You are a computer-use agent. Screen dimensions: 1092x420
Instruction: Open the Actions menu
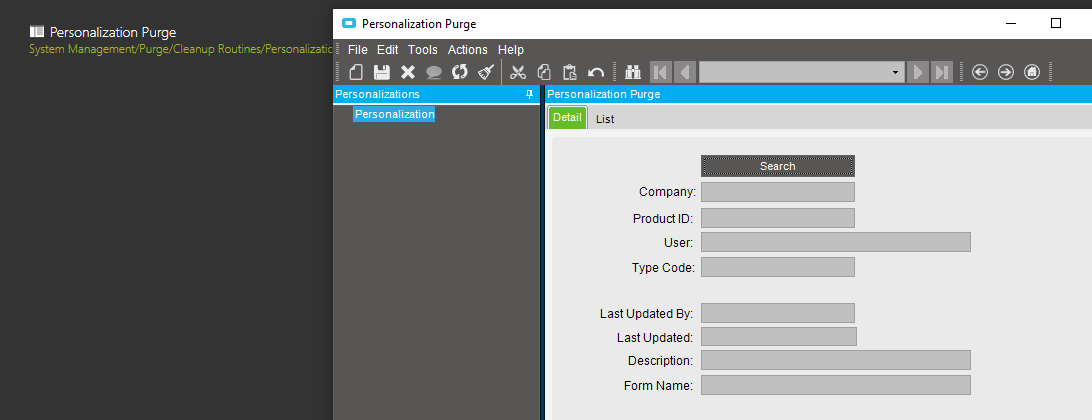[x=468, y=49]
